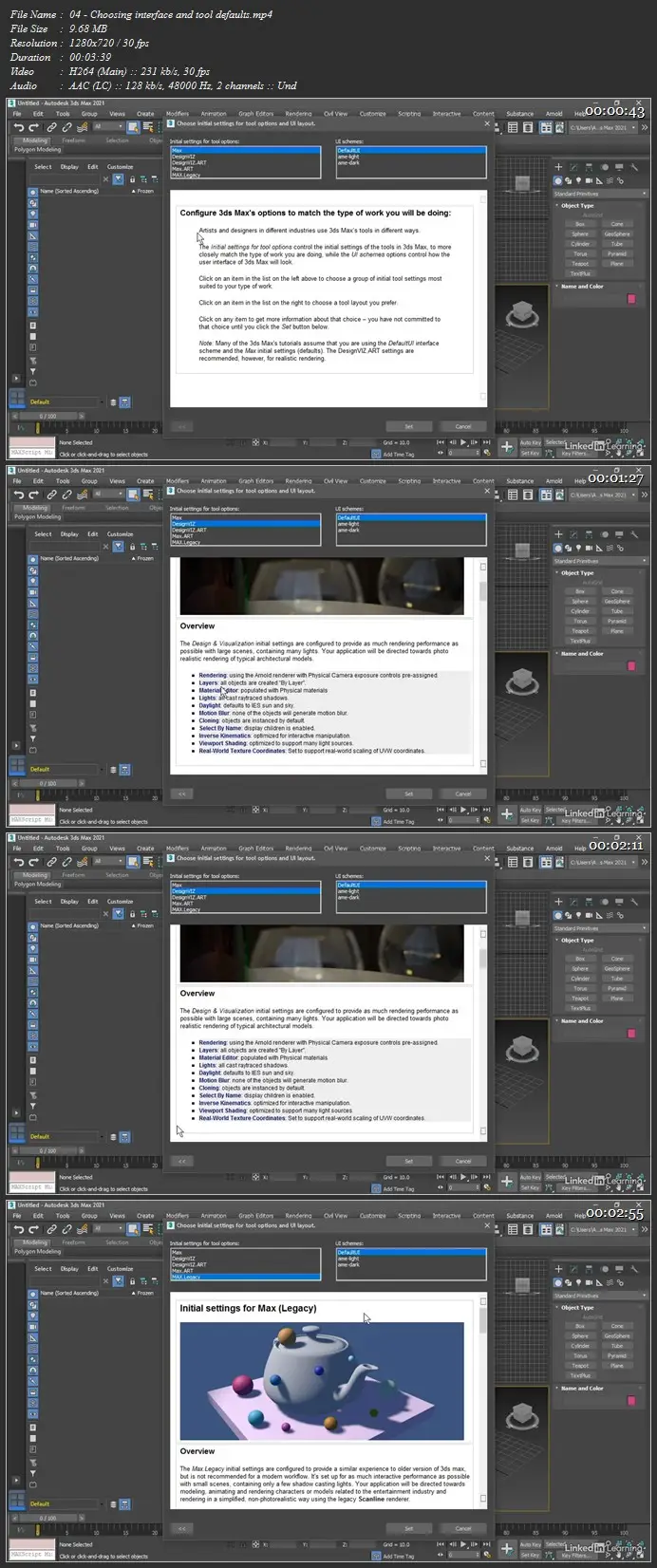Select DesignVIZ.ART in the 00:00:43 frame list
Image resolution: width=657 pixels, height=1568 pixels.
pos(245,163)
